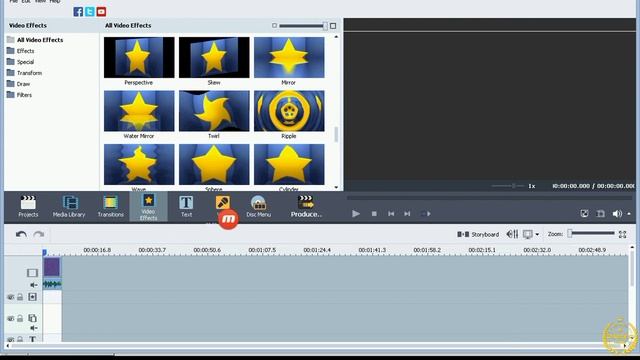This screenshot has width=640, height=360.
Task: Toggle visibility of the text track
Action: 11,340
